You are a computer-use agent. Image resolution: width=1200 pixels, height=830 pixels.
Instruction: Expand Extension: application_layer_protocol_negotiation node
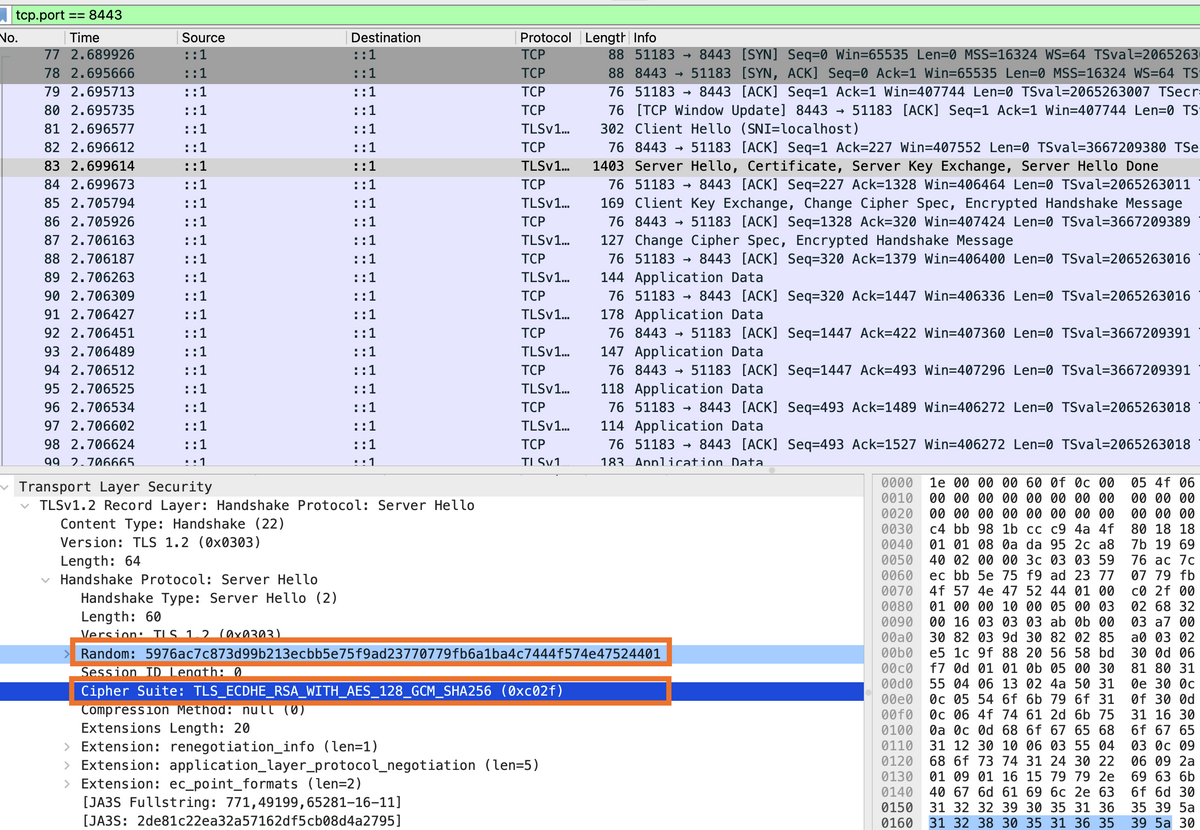pos(67,765)
